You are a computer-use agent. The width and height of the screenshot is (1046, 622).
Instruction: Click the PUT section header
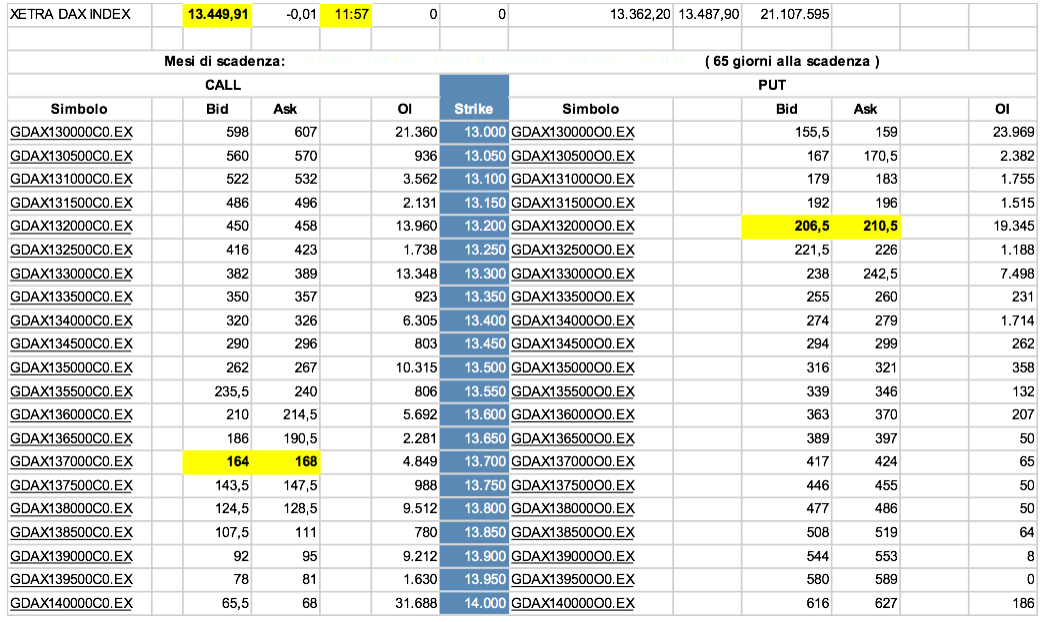(x=772, y=85)
